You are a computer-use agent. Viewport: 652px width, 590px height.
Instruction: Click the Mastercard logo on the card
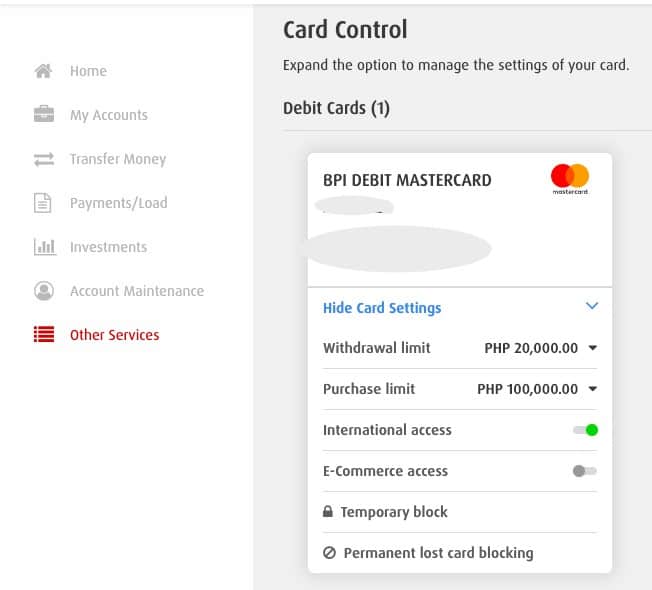[570, 179]
